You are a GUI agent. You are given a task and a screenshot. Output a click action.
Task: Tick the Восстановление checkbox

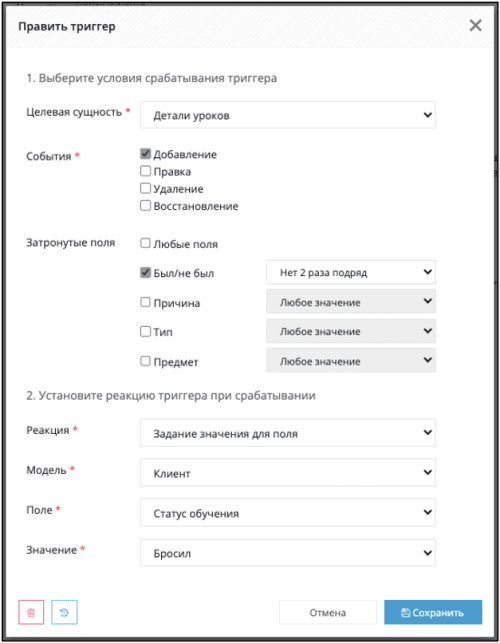(145, 205)
